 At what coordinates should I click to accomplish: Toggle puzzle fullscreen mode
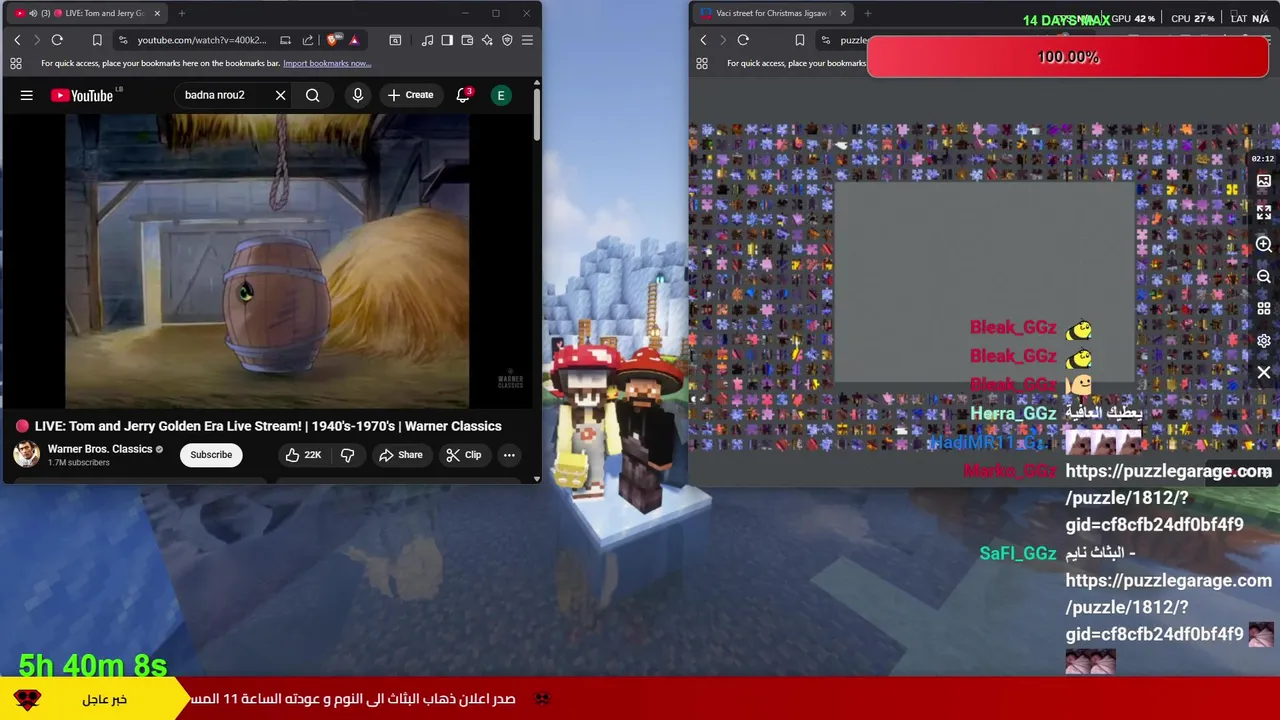1264,213
